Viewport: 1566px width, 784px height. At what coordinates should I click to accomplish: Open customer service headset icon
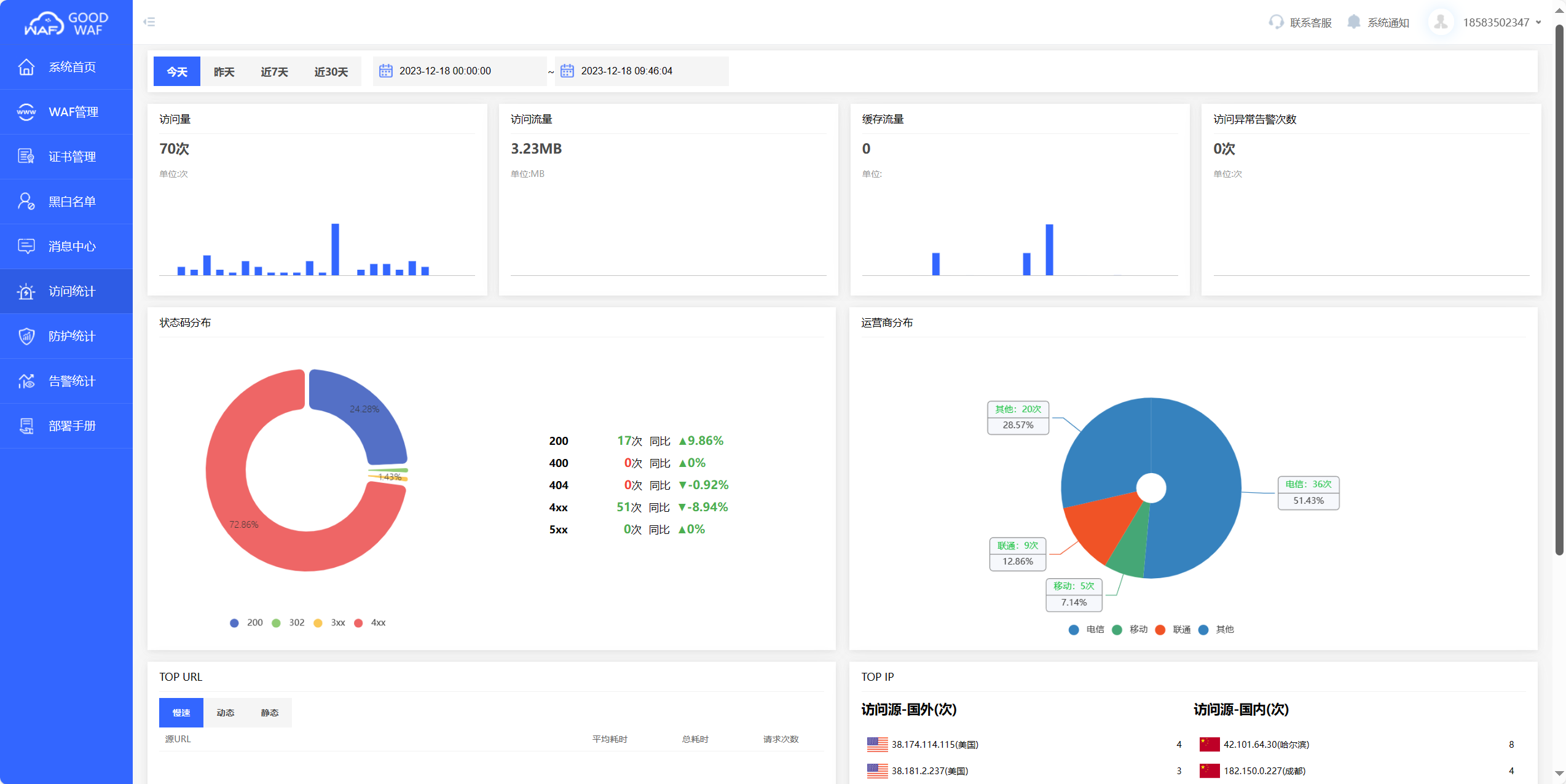click(1276, 22)
